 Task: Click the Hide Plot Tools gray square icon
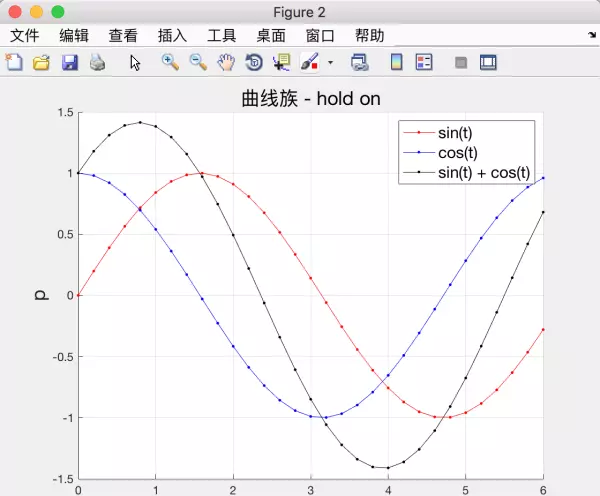click(461, 62)
